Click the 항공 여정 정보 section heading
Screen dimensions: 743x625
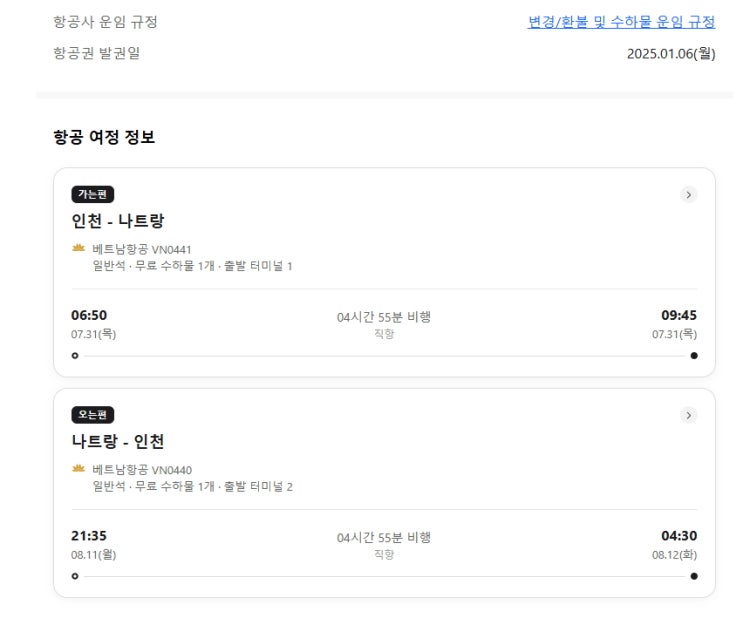click(x=104, y=138)
